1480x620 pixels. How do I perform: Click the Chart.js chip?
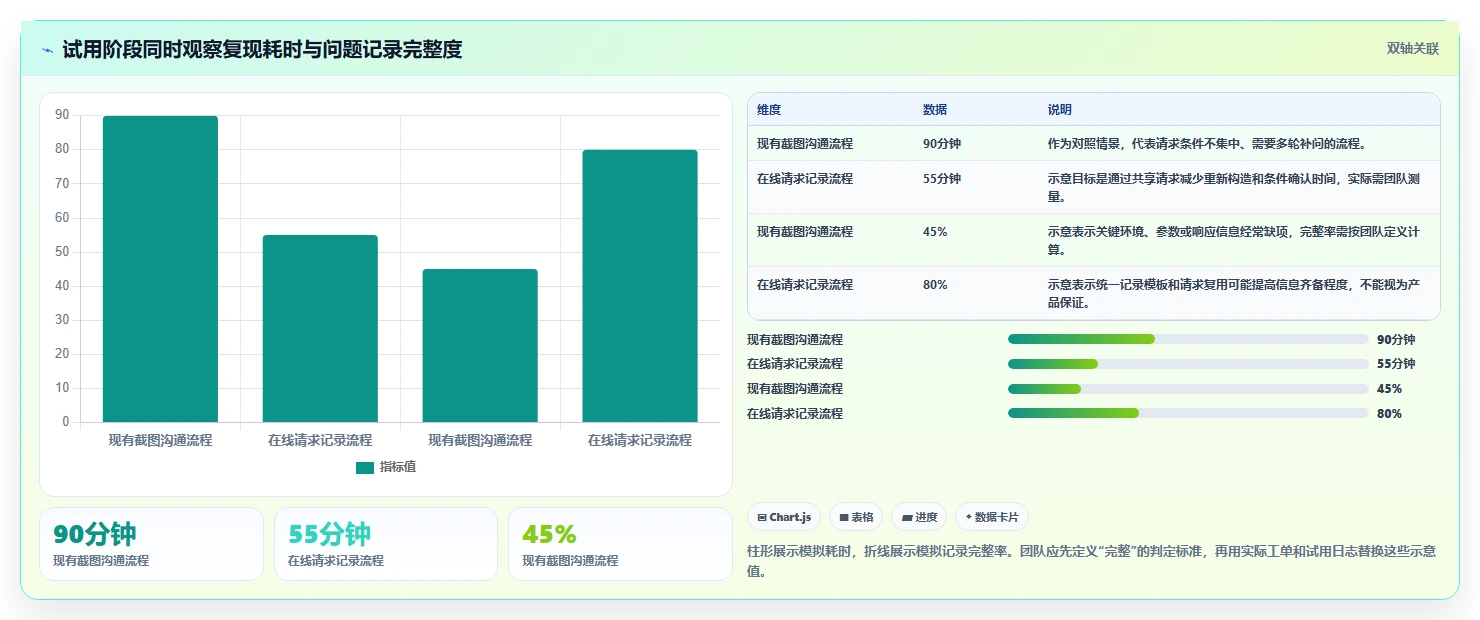click(x=784, y=517)
